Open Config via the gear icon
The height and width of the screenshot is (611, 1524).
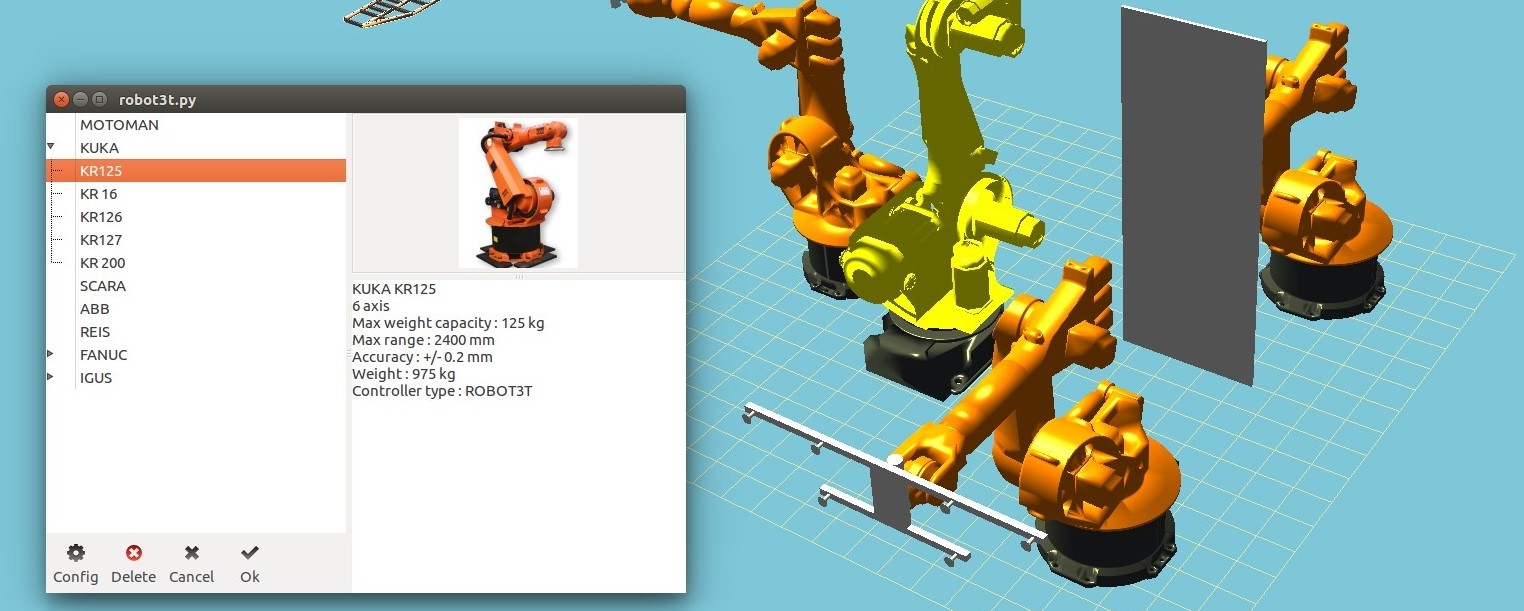point(76,553)
